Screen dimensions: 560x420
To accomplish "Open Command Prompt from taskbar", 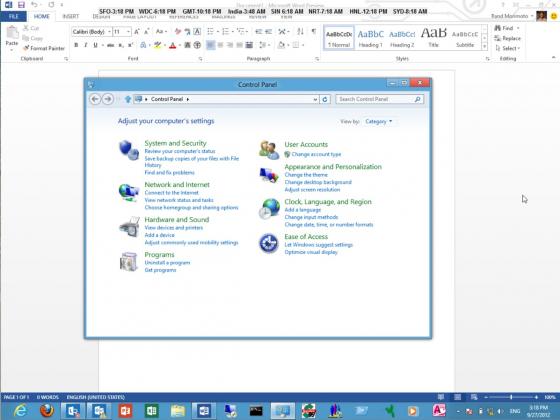I will click(x=256, y=411).
